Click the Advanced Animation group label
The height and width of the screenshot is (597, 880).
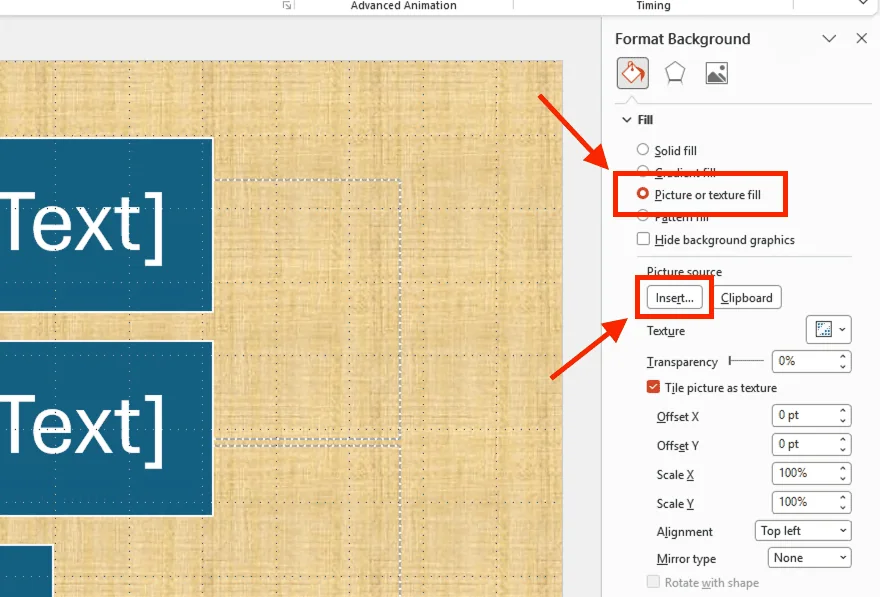(404, 6)
